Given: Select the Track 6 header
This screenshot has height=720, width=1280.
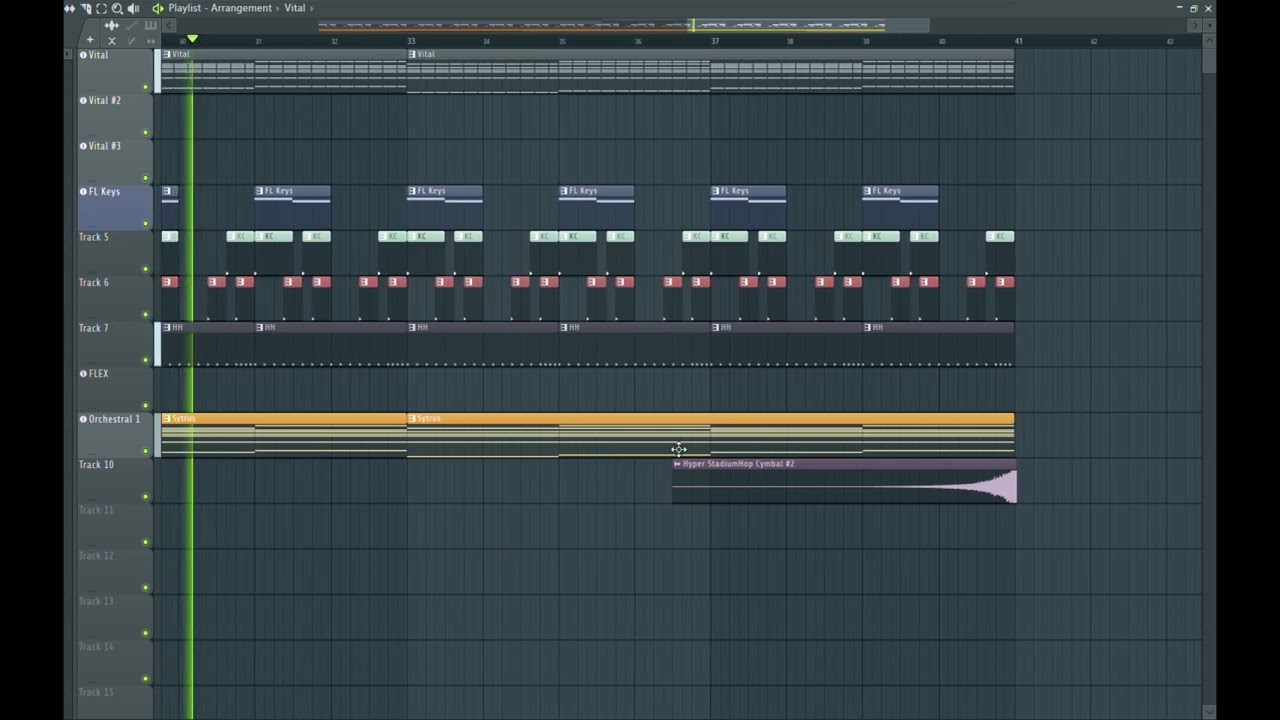Looking at the screenshot, I should 115,298.
